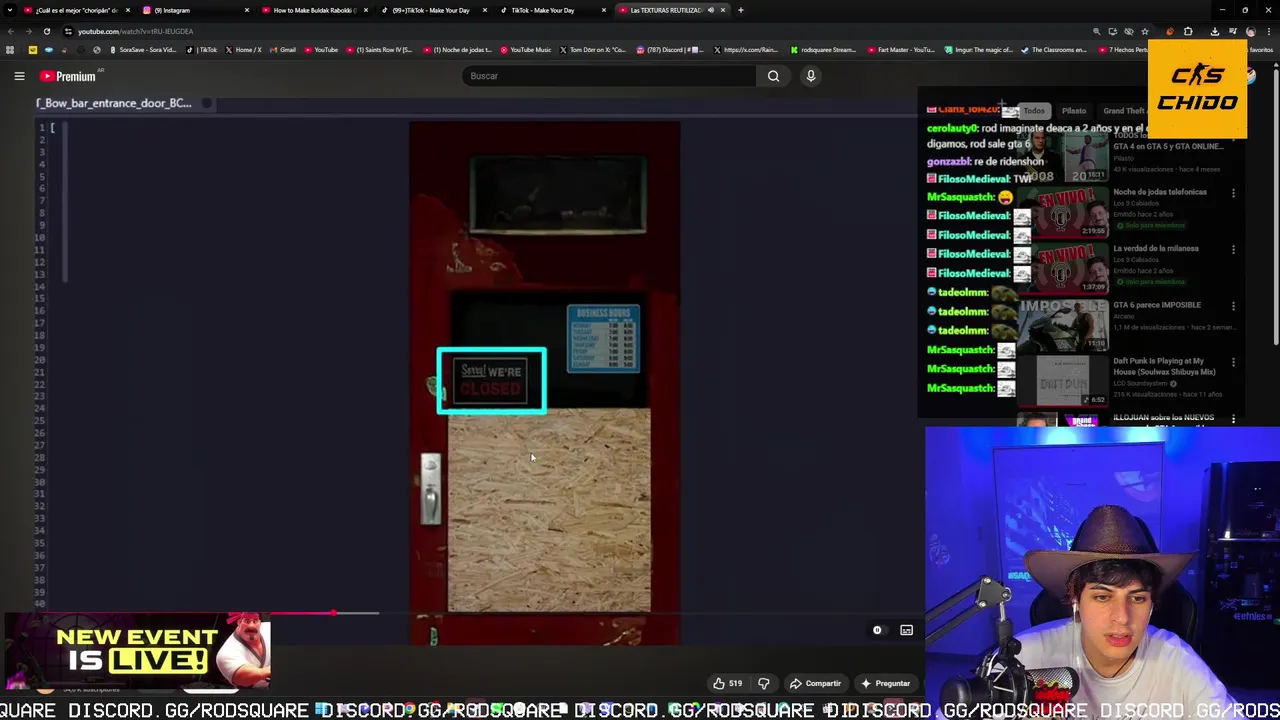
Task: Open the browser downloads icon
Action: click(x=1214, y=32)
